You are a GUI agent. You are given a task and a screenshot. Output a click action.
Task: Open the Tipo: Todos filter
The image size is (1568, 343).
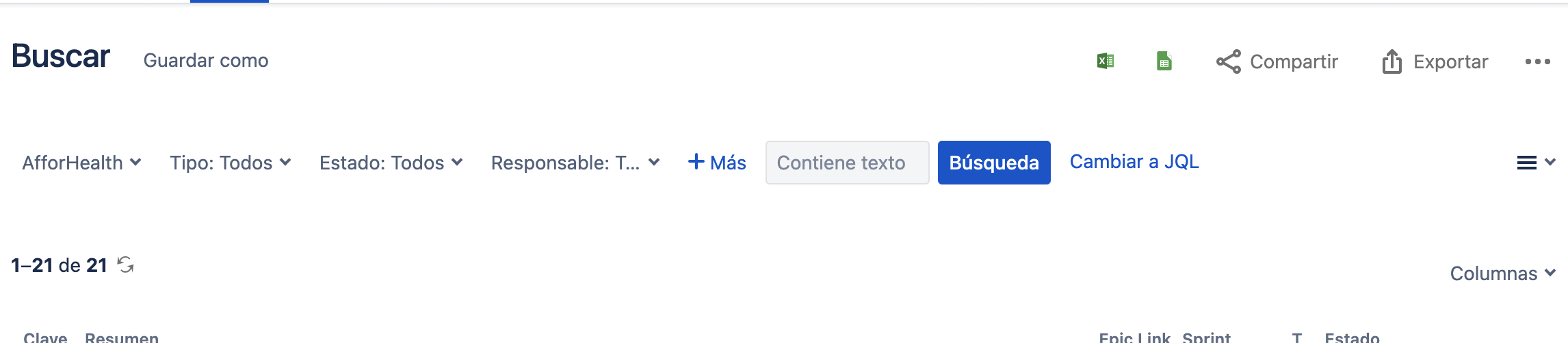coord(231,163)
